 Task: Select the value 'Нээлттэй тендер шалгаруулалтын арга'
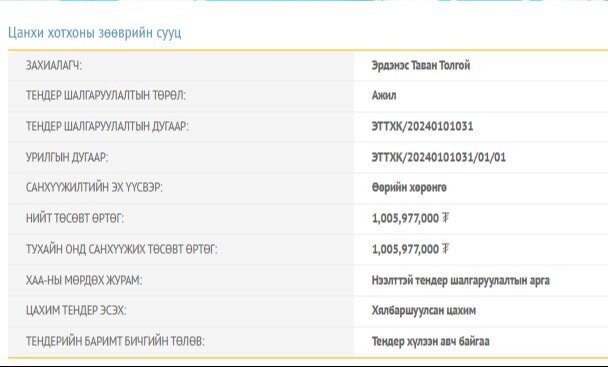click(x=461, y=280)
